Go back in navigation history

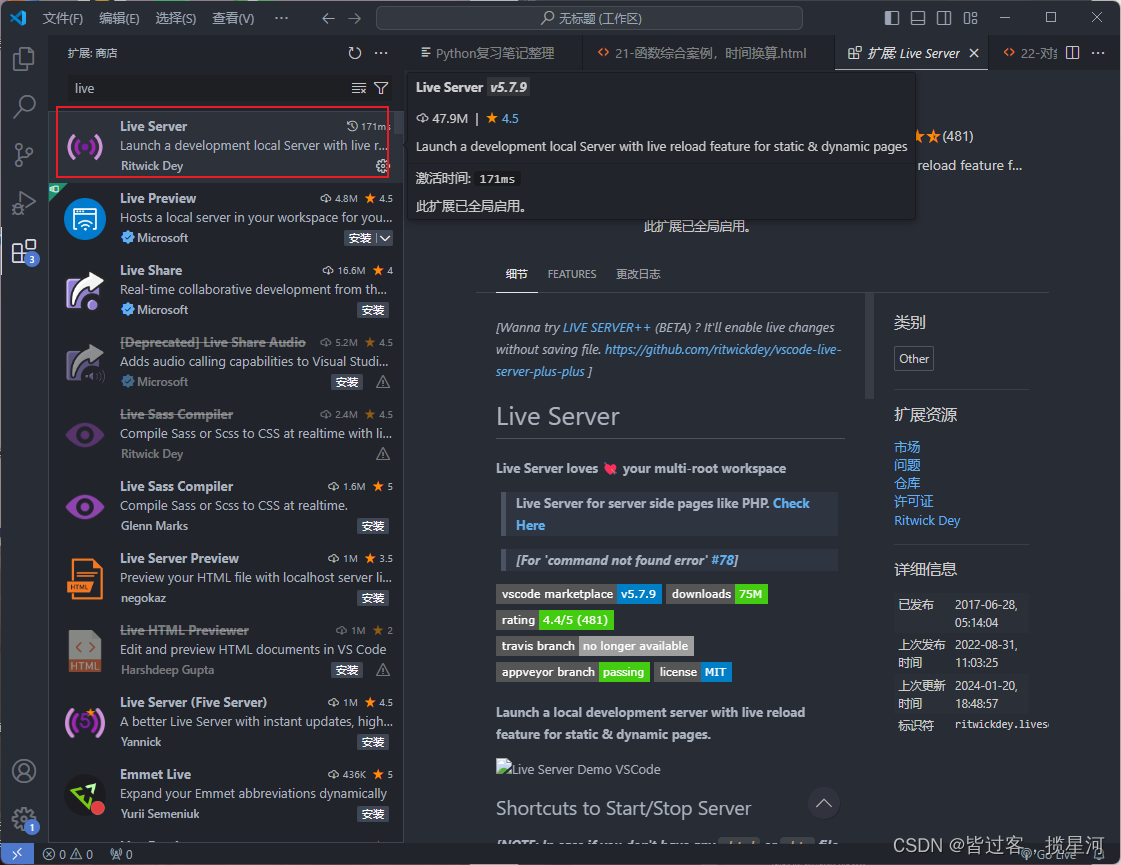pyautogui.click(x=328, y=19)
